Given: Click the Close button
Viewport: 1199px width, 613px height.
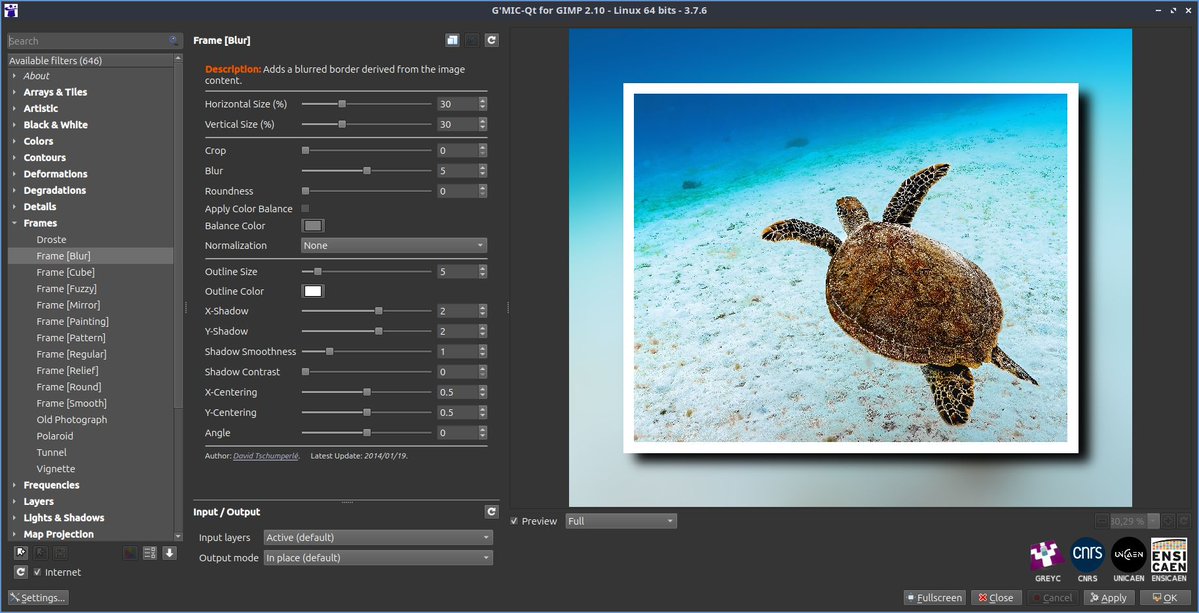Looking at the screenshot, I should click(x=996, y=598).
